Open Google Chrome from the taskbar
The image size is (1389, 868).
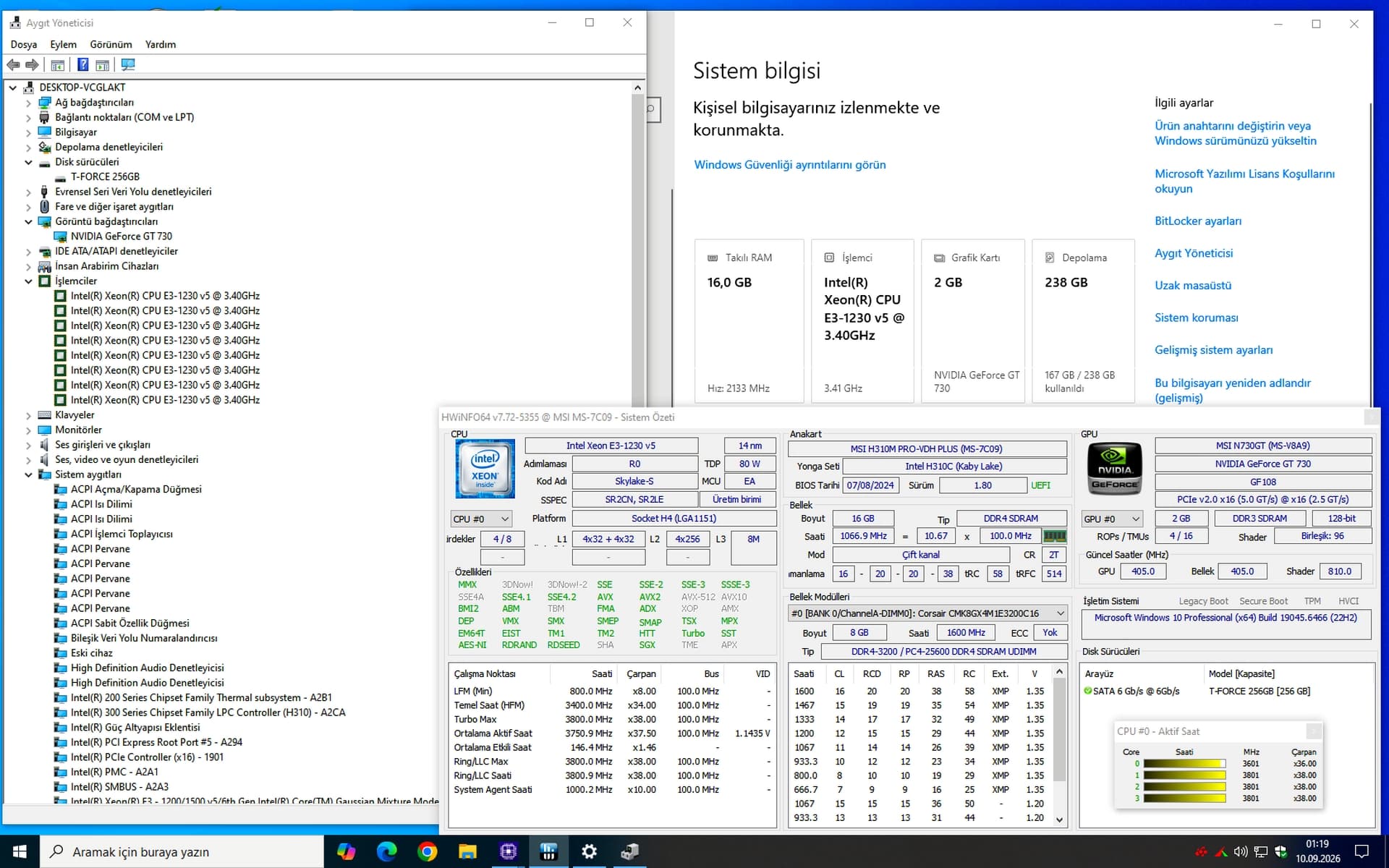click(x=428, y=852)
